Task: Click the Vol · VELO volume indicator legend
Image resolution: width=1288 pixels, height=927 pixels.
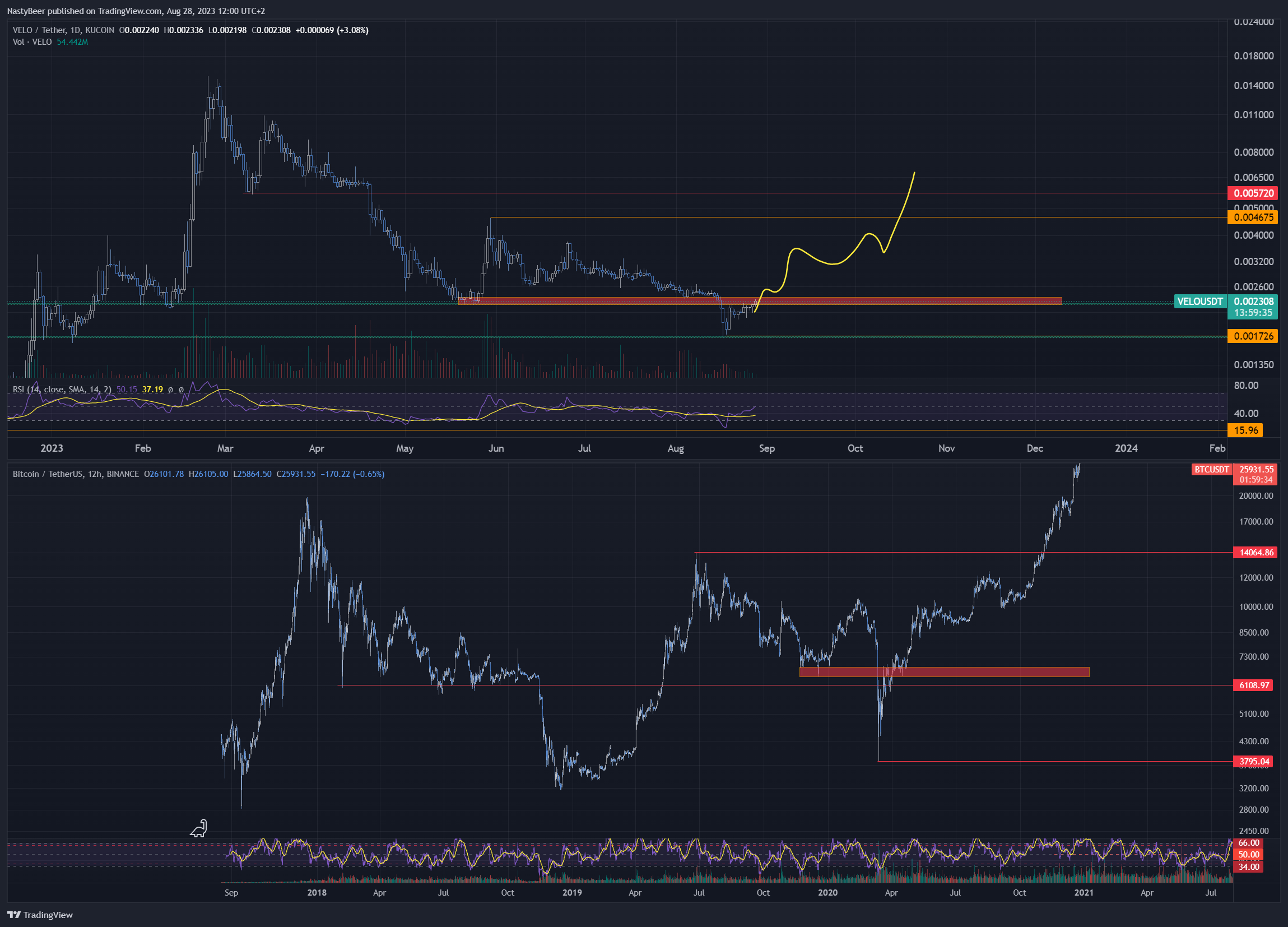Action: pyautogui.click(x=32, y=42)
